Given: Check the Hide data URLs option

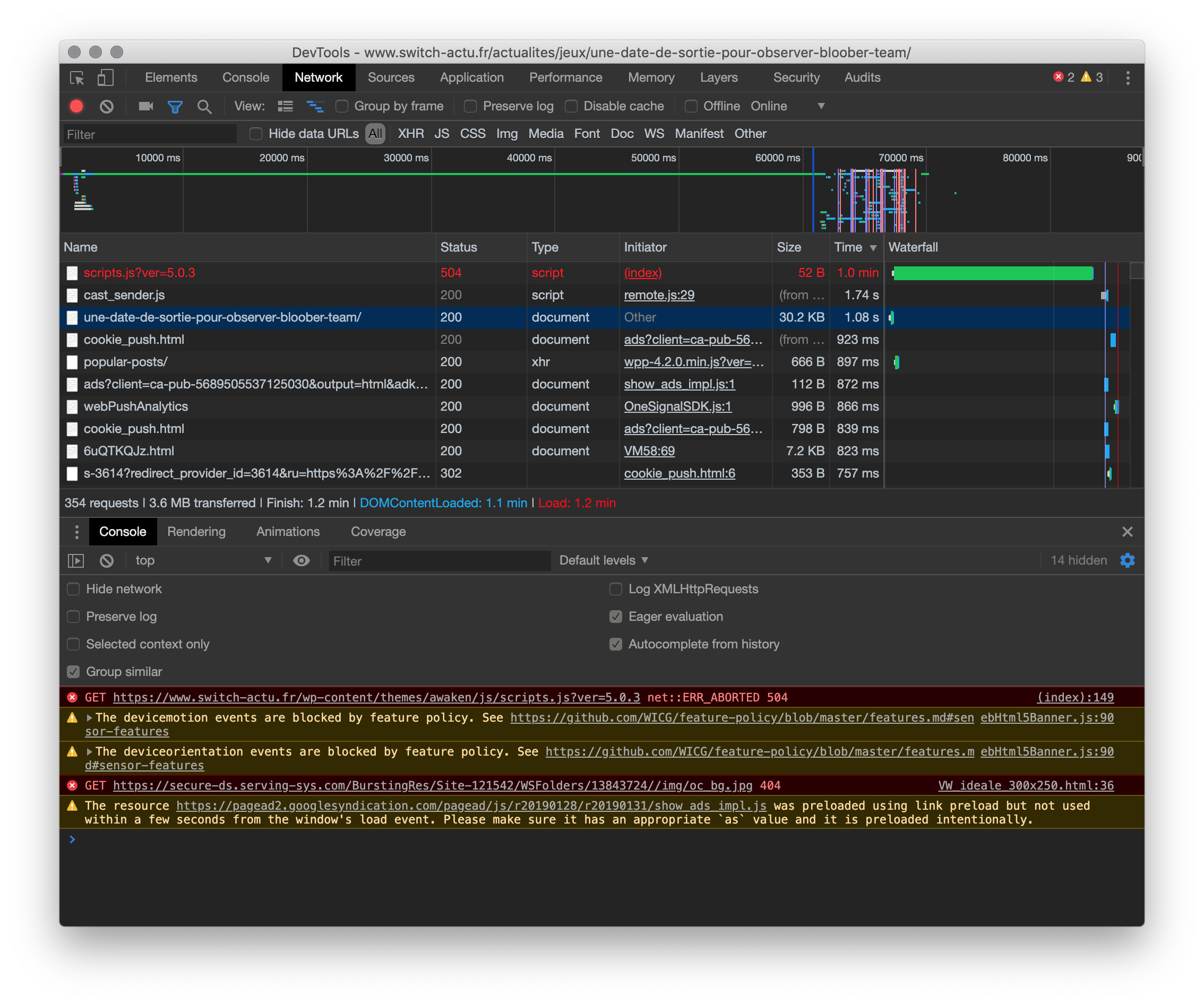Looking at the screenshot, I should click(x=256, y=134).
